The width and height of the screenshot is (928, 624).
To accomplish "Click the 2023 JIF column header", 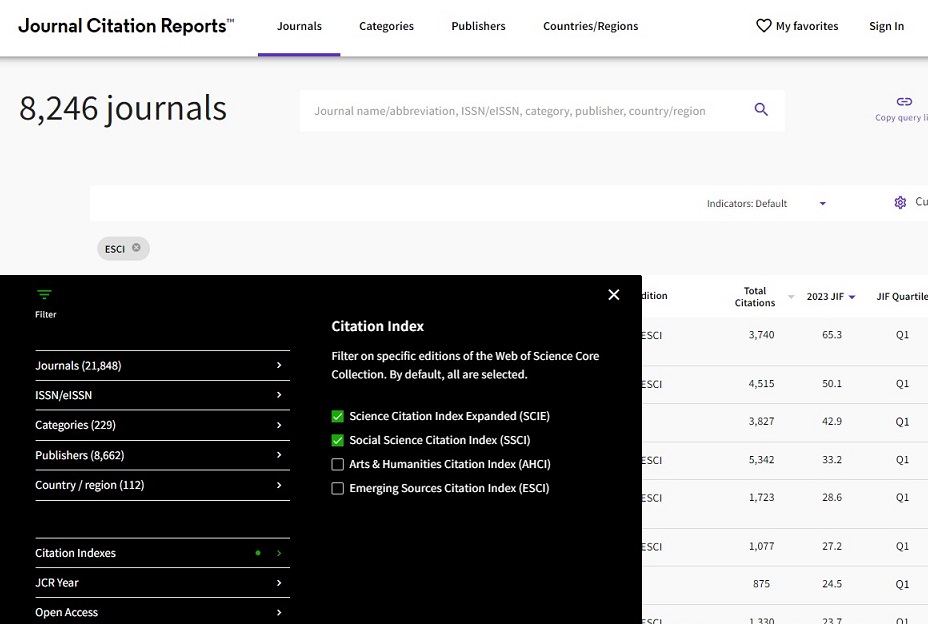I will pyautogui.click(x=824, y=297).
